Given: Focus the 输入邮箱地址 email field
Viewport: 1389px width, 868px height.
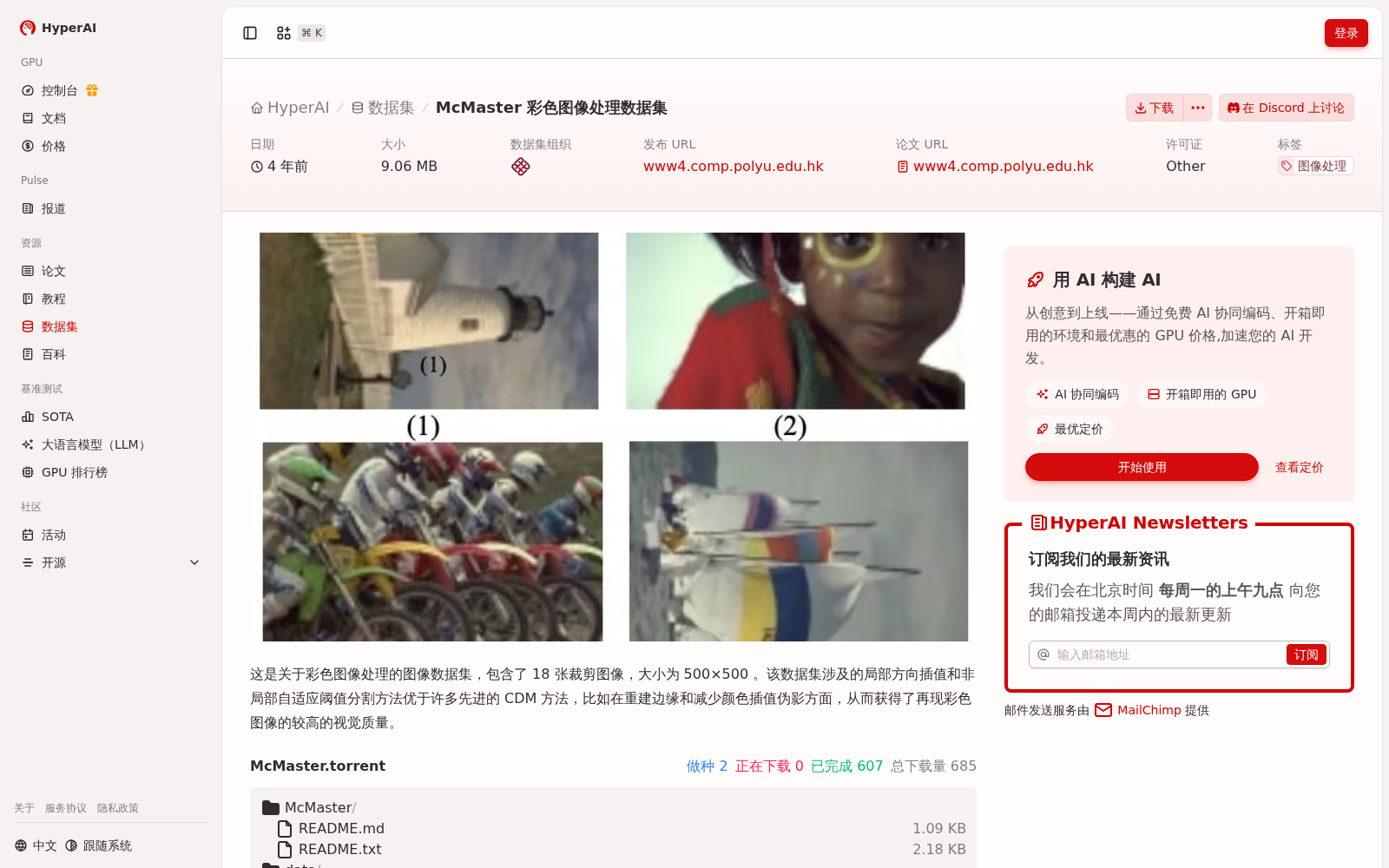Looking at the screenshot, I should [1168, 654].
